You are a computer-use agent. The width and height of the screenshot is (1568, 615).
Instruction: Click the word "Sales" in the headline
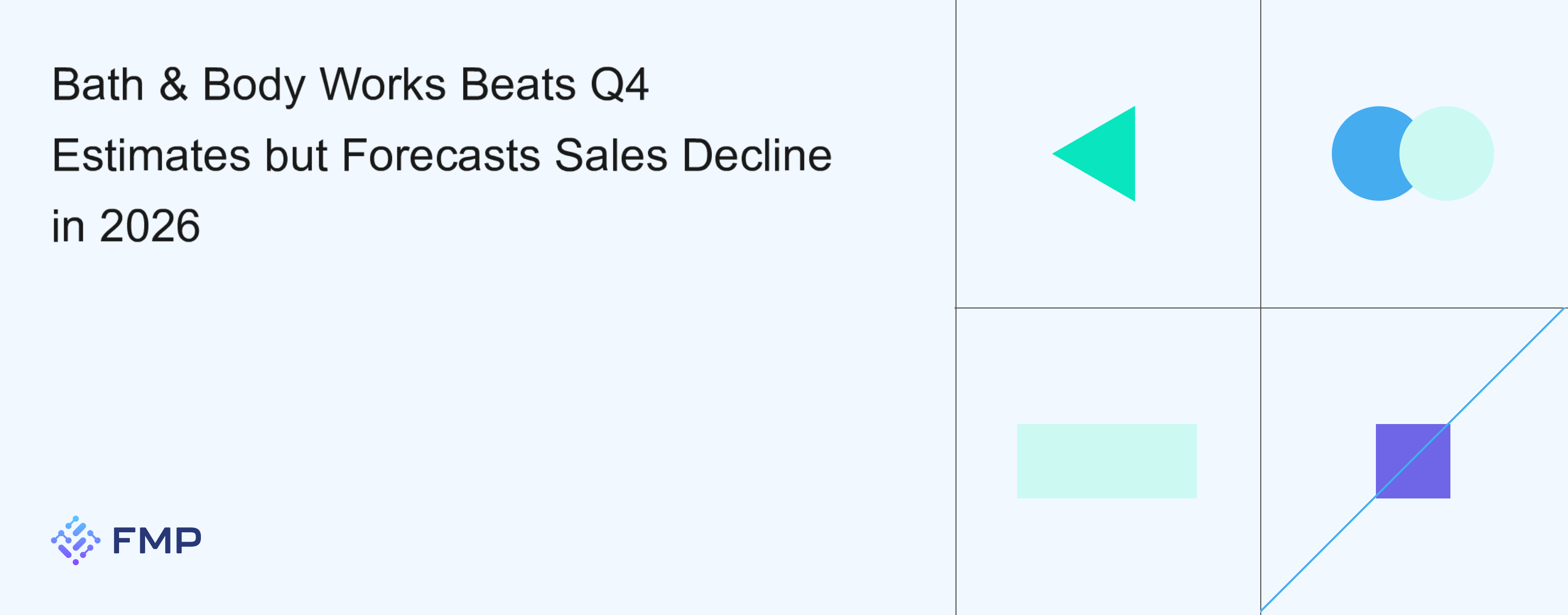611,156
